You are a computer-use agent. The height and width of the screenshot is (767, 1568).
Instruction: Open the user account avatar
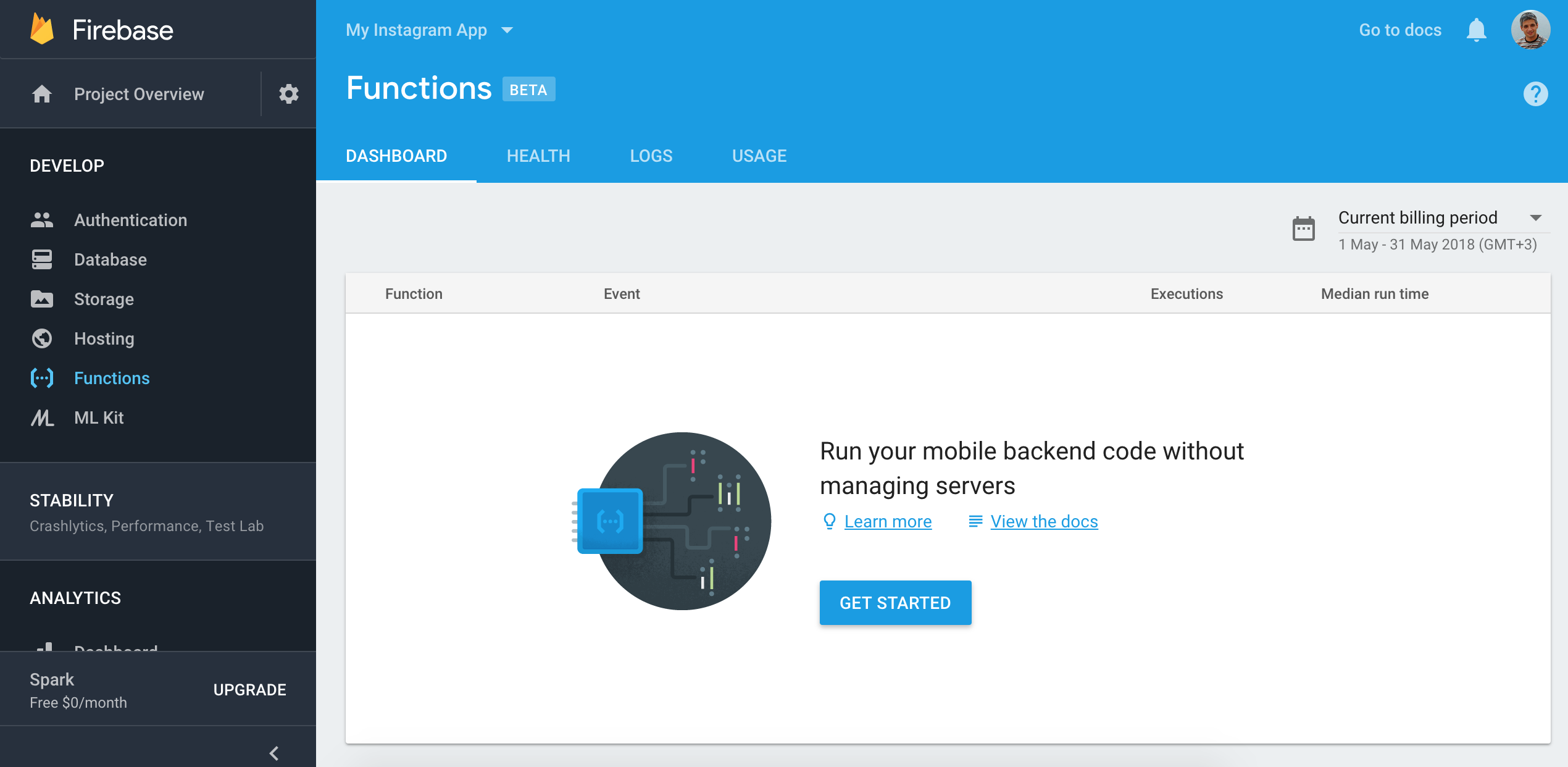point(1531,30)
